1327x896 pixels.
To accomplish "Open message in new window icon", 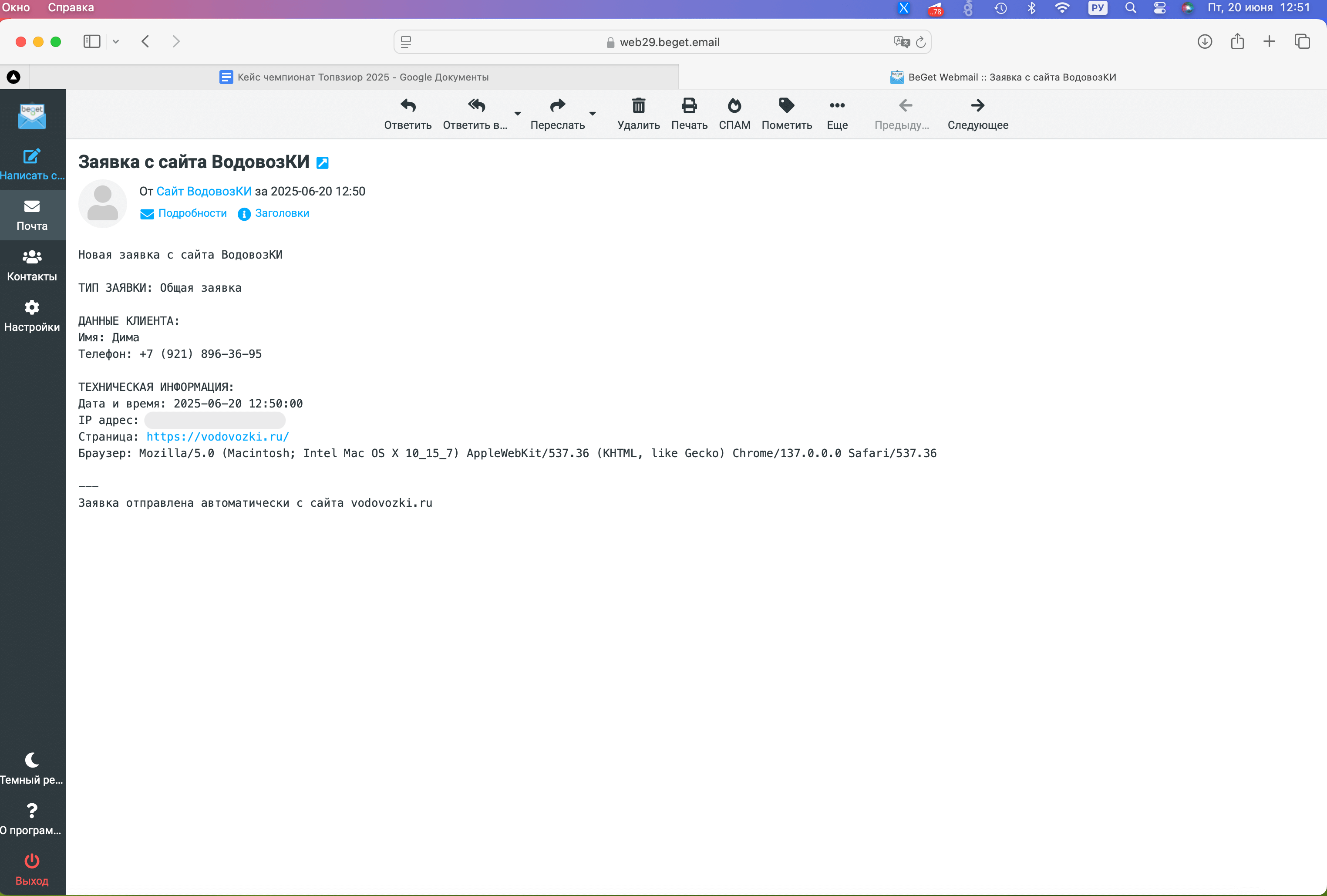I will pyautogui.click(x=323, y=163).
